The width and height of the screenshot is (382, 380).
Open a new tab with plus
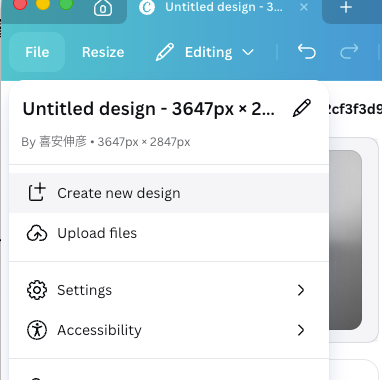tap(346, 7)
